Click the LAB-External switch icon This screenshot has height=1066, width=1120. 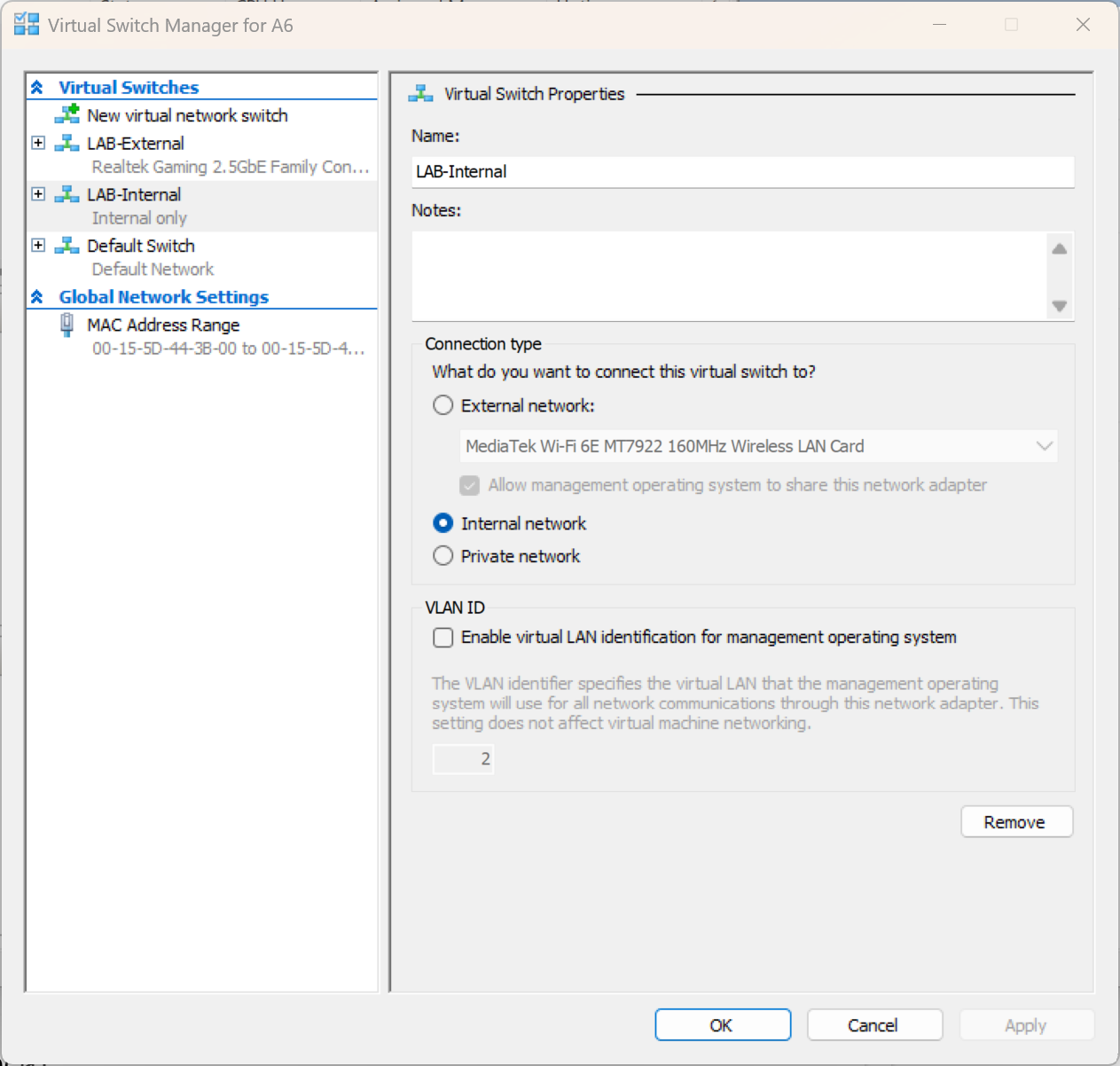(x=67, y=143)
